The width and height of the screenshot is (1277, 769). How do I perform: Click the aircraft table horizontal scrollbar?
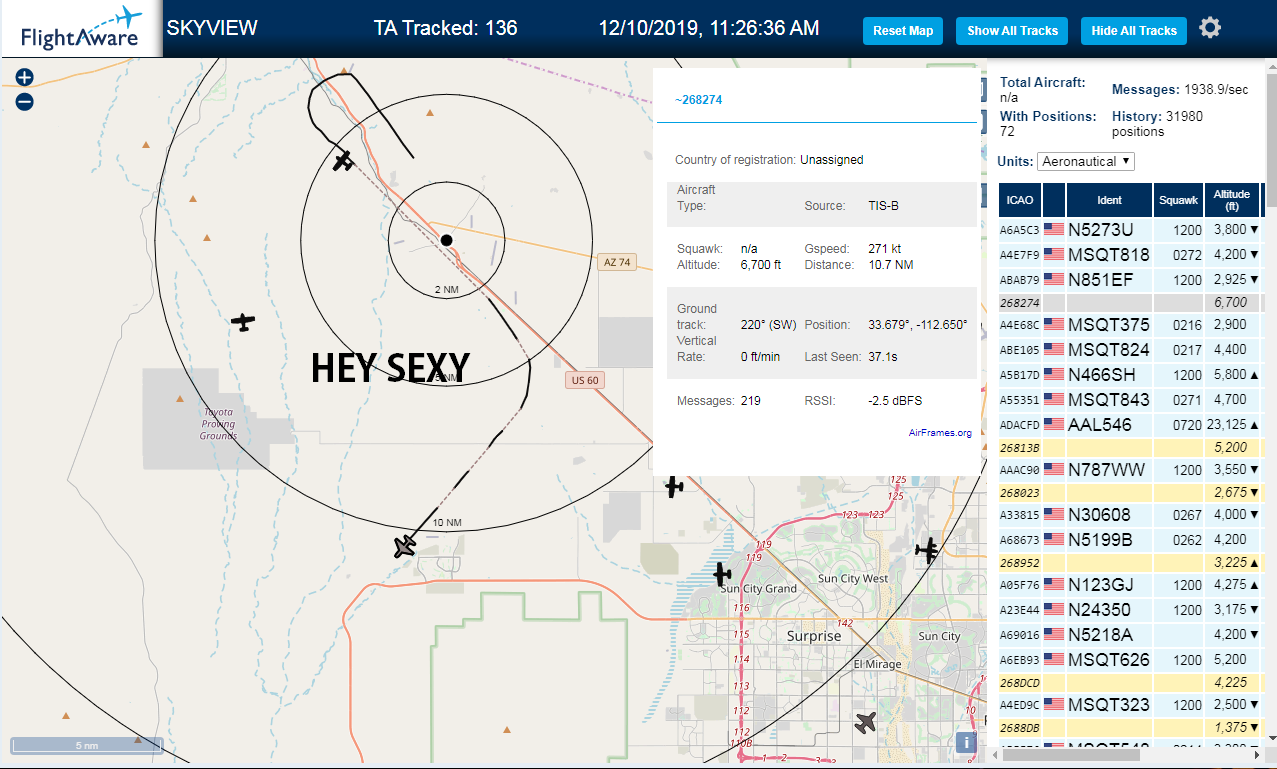click(1070, 755)
